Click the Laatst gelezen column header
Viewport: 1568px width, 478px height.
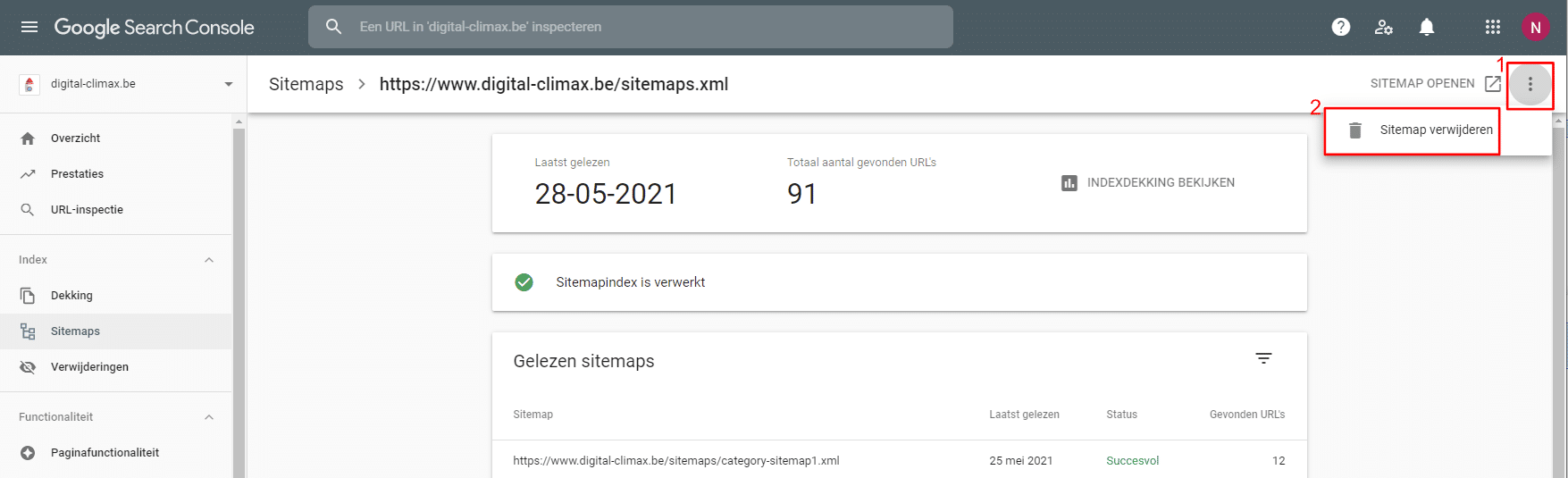point(1024,415)
